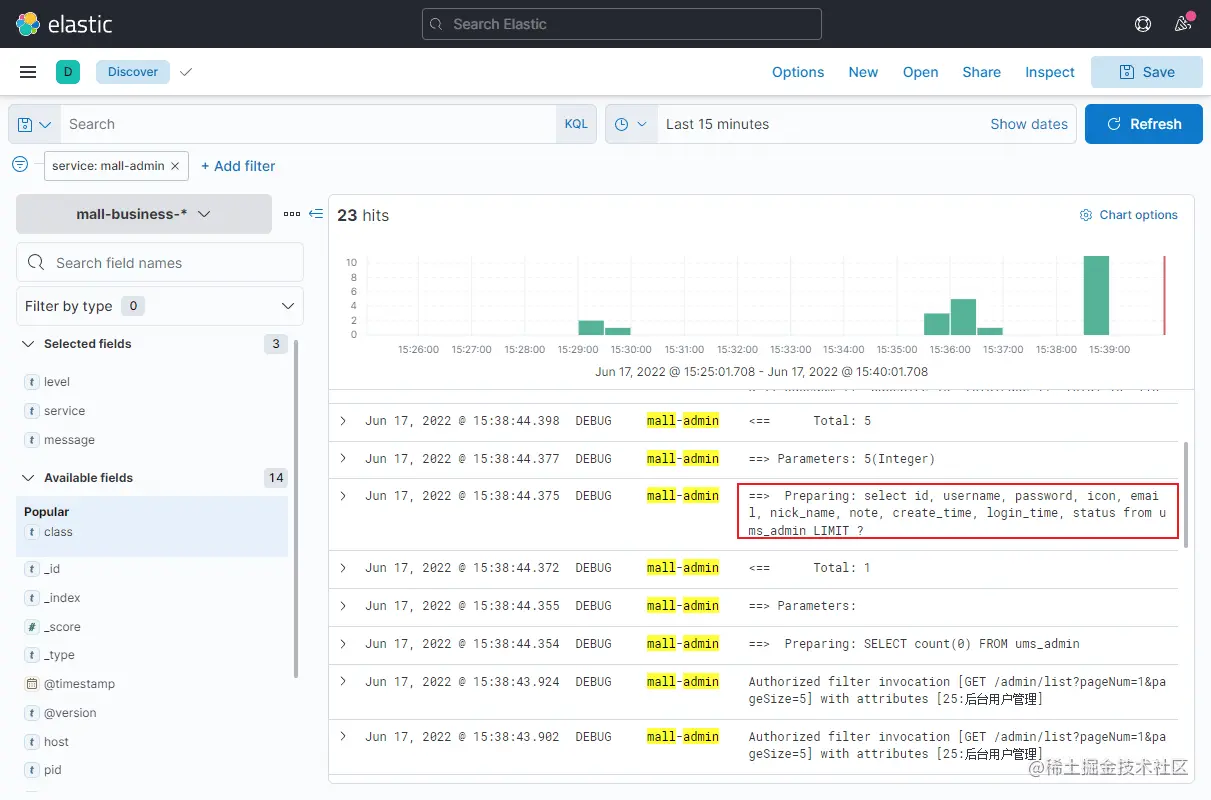Image resolution: width=1211 pixels, height=800 pixels.
Task: Expand the 15:38:44.355 log row
Action: click(x=343, y=605)
